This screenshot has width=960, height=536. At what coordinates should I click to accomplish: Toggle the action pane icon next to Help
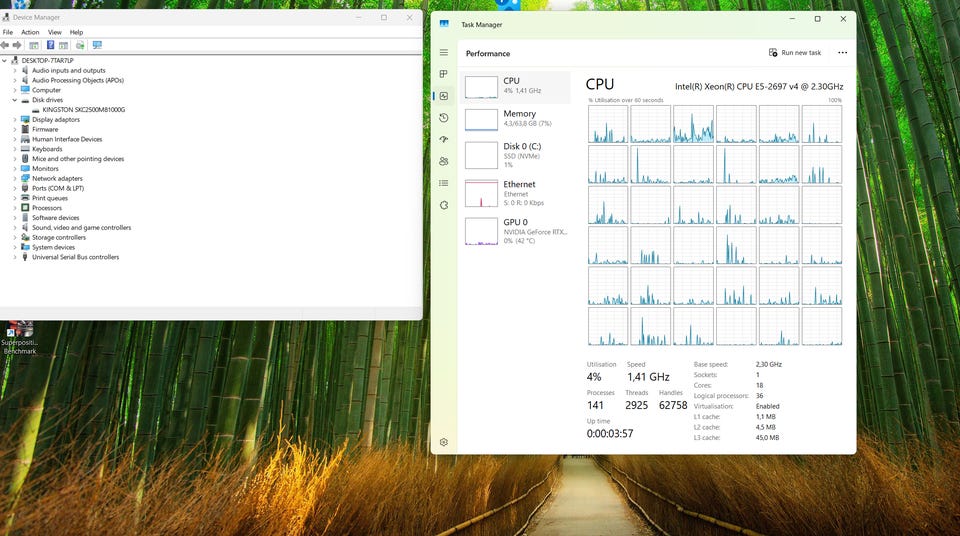coord(64,45)
